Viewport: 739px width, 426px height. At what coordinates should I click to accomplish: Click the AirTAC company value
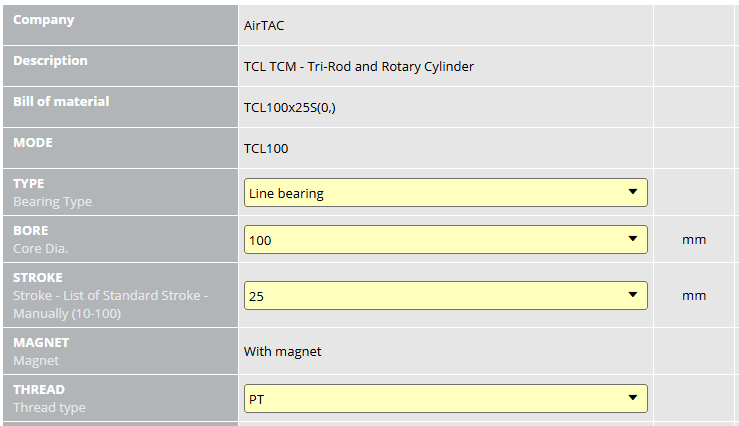264,25
